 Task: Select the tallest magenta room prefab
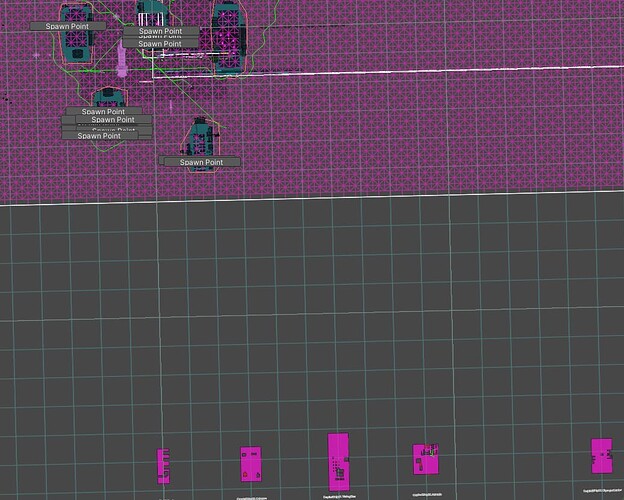pyautogui.click(x=338, y=462)
